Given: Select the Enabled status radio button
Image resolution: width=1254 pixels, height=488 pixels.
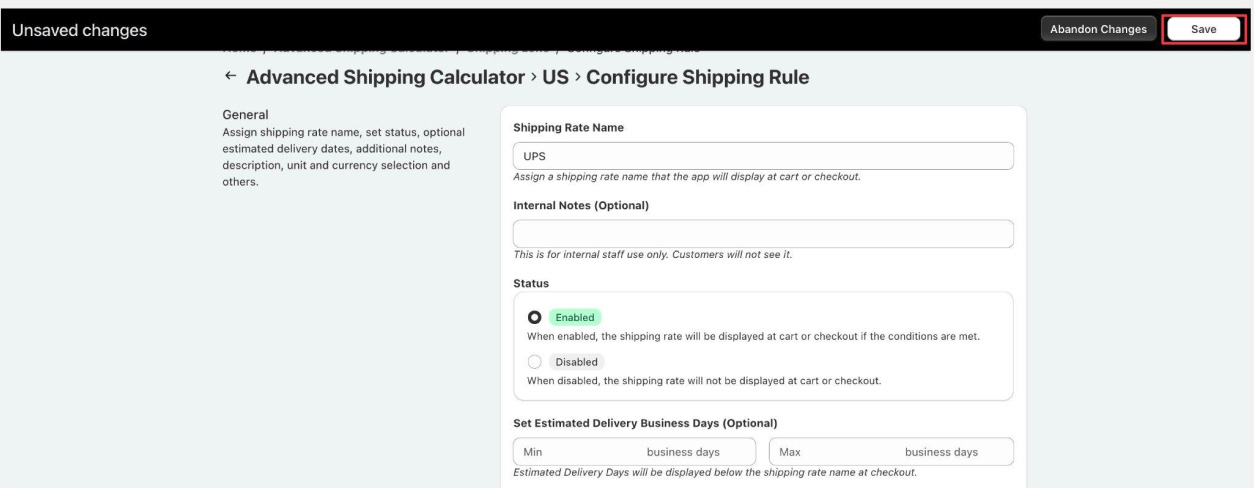Looking at the screenshot, I should coord(535,317).
